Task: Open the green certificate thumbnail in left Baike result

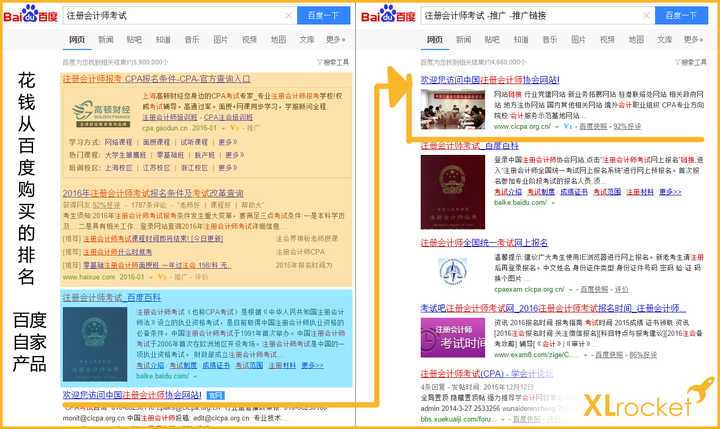Action: (95, 344)
